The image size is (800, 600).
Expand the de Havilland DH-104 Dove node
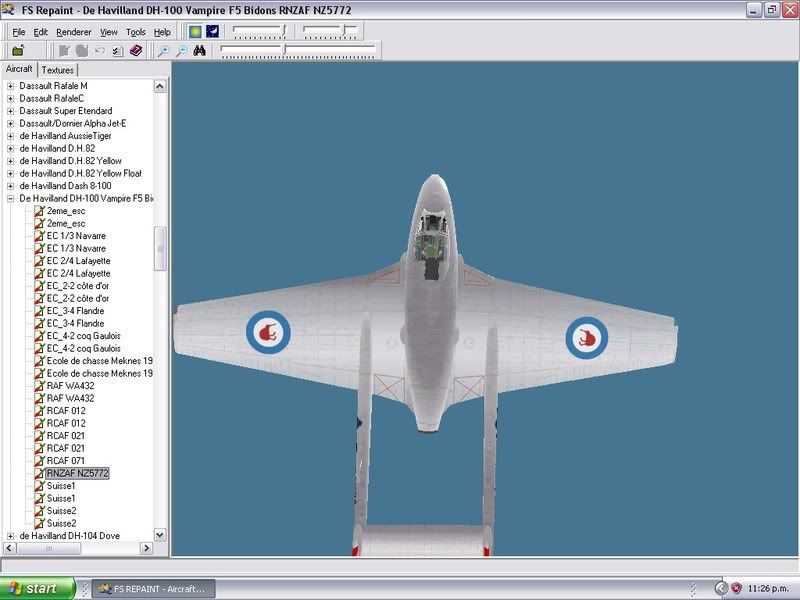pos(11,536)
